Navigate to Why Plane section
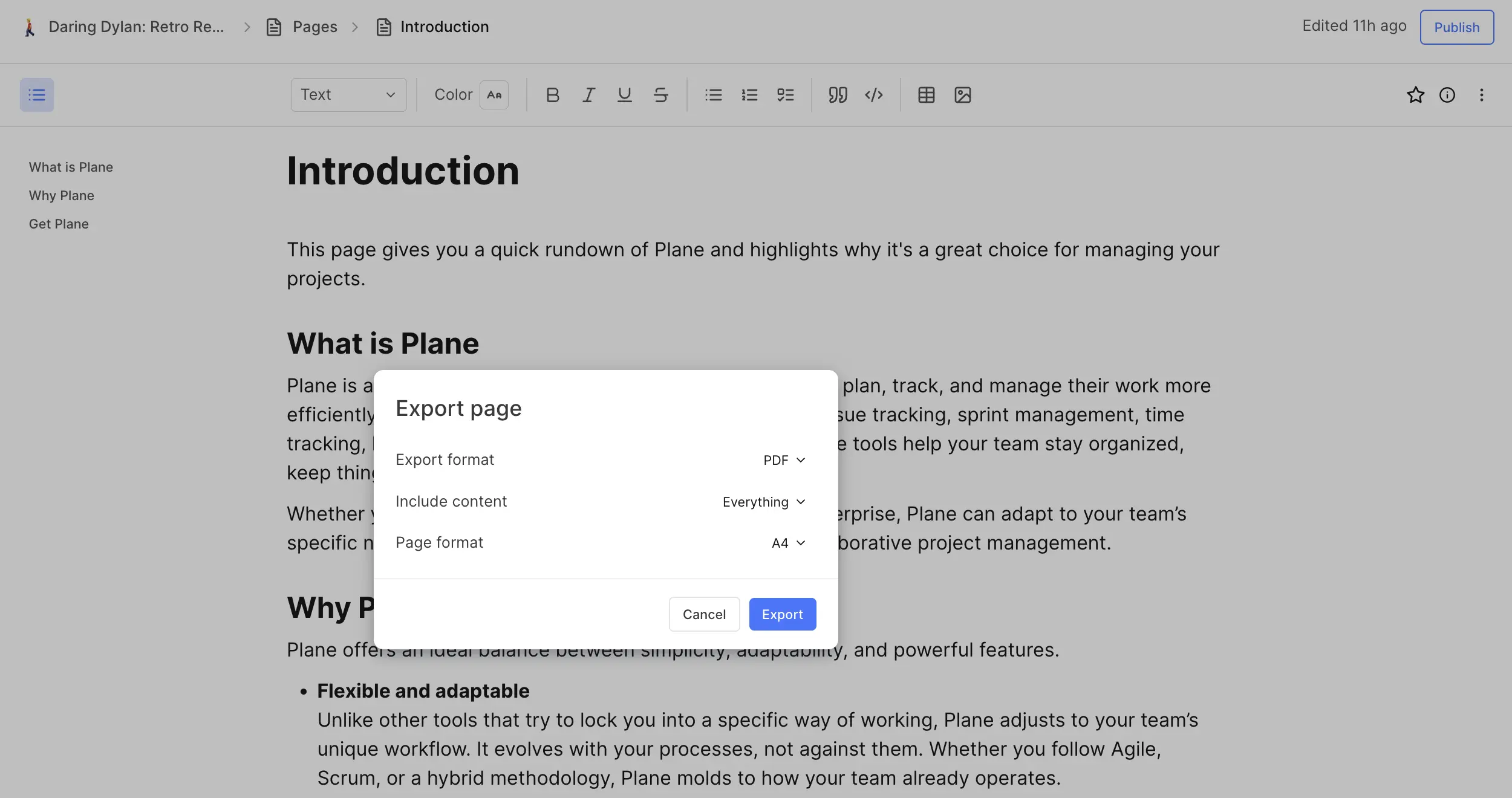 pos(60,195)
